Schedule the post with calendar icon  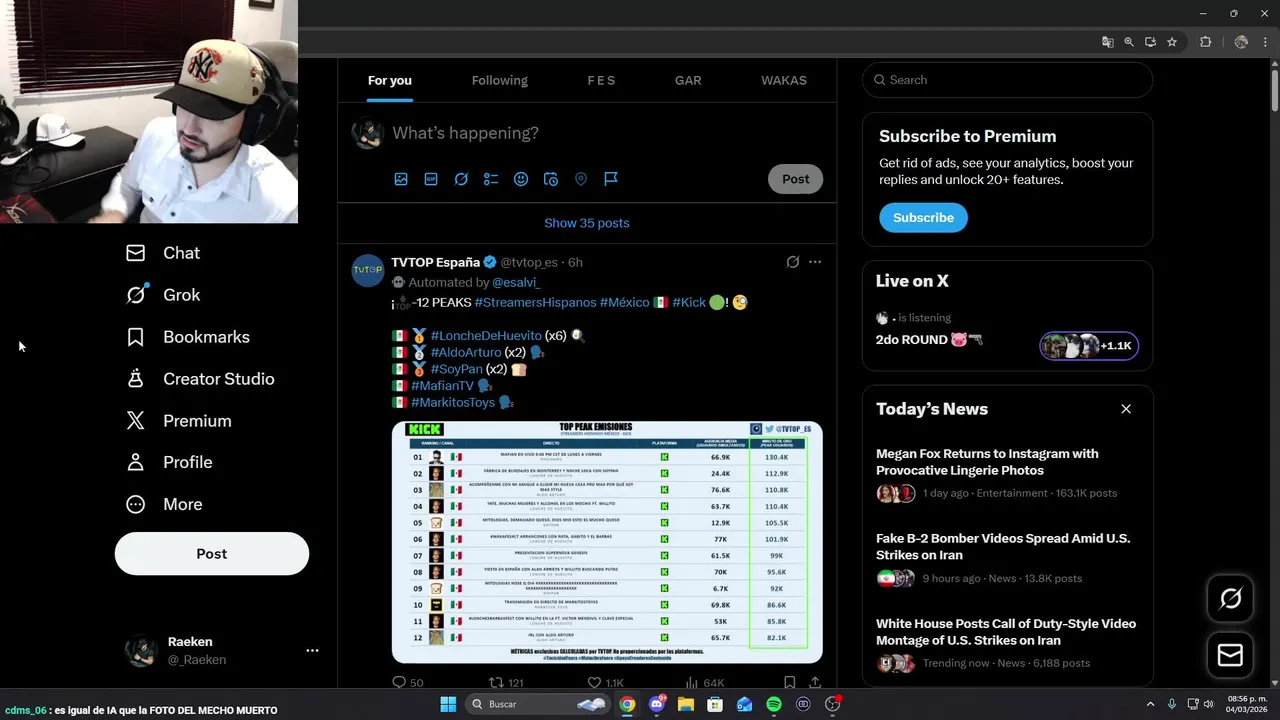pos(551,179)
